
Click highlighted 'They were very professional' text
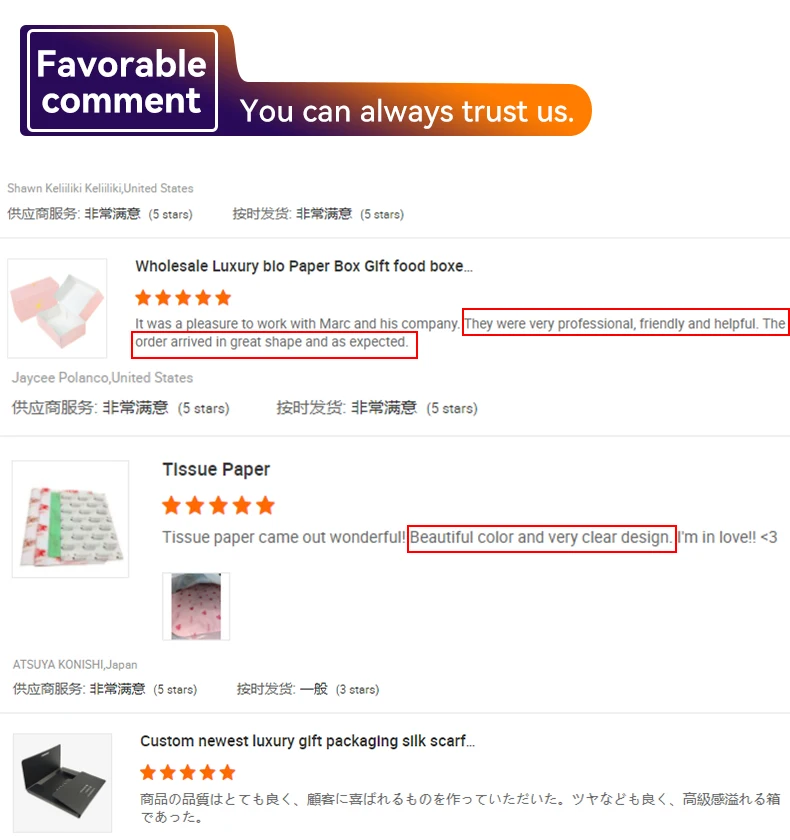626,323
